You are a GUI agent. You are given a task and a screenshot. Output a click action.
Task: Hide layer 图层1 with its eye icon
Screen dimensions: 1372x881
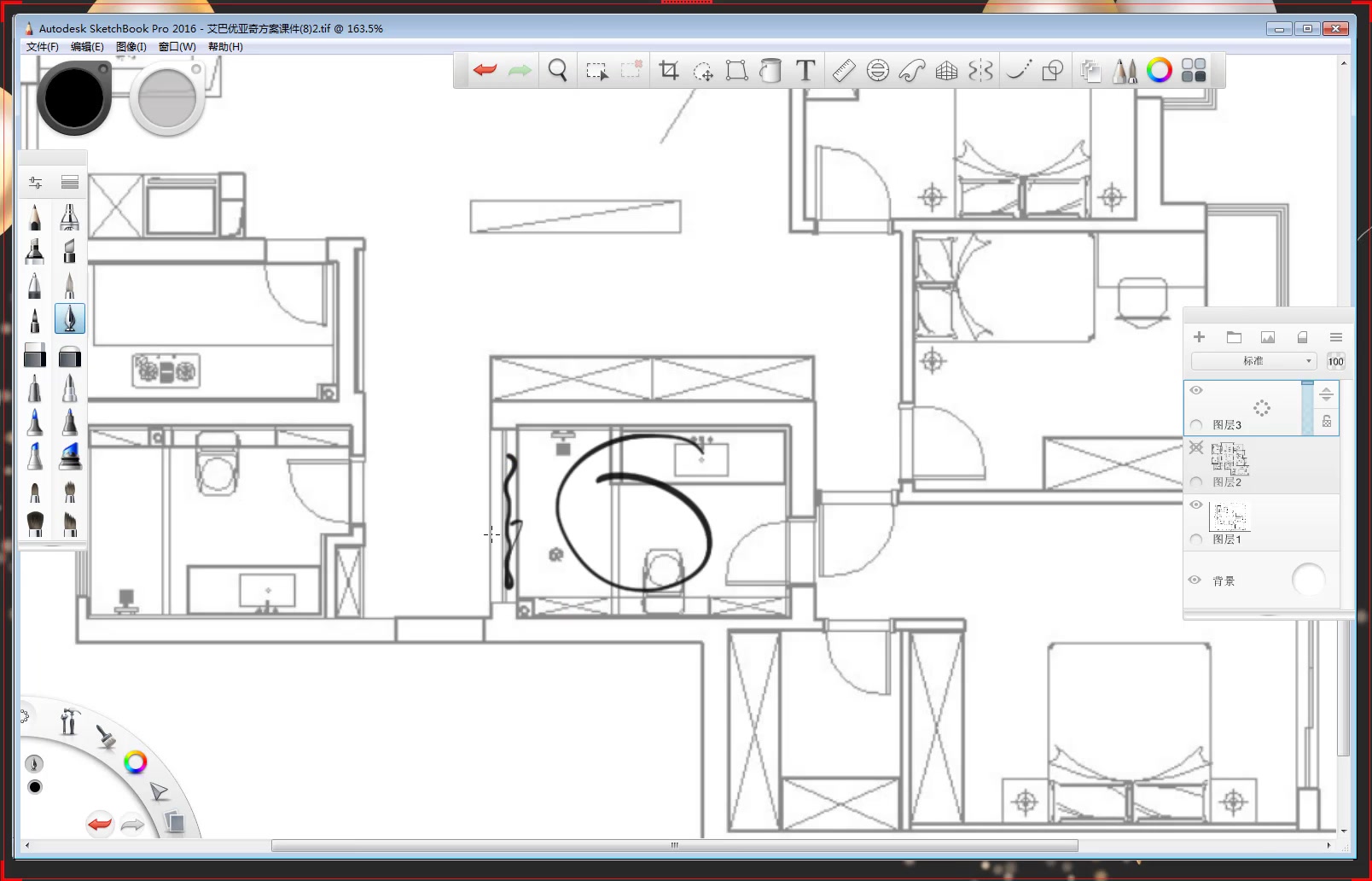point(1196,505)
